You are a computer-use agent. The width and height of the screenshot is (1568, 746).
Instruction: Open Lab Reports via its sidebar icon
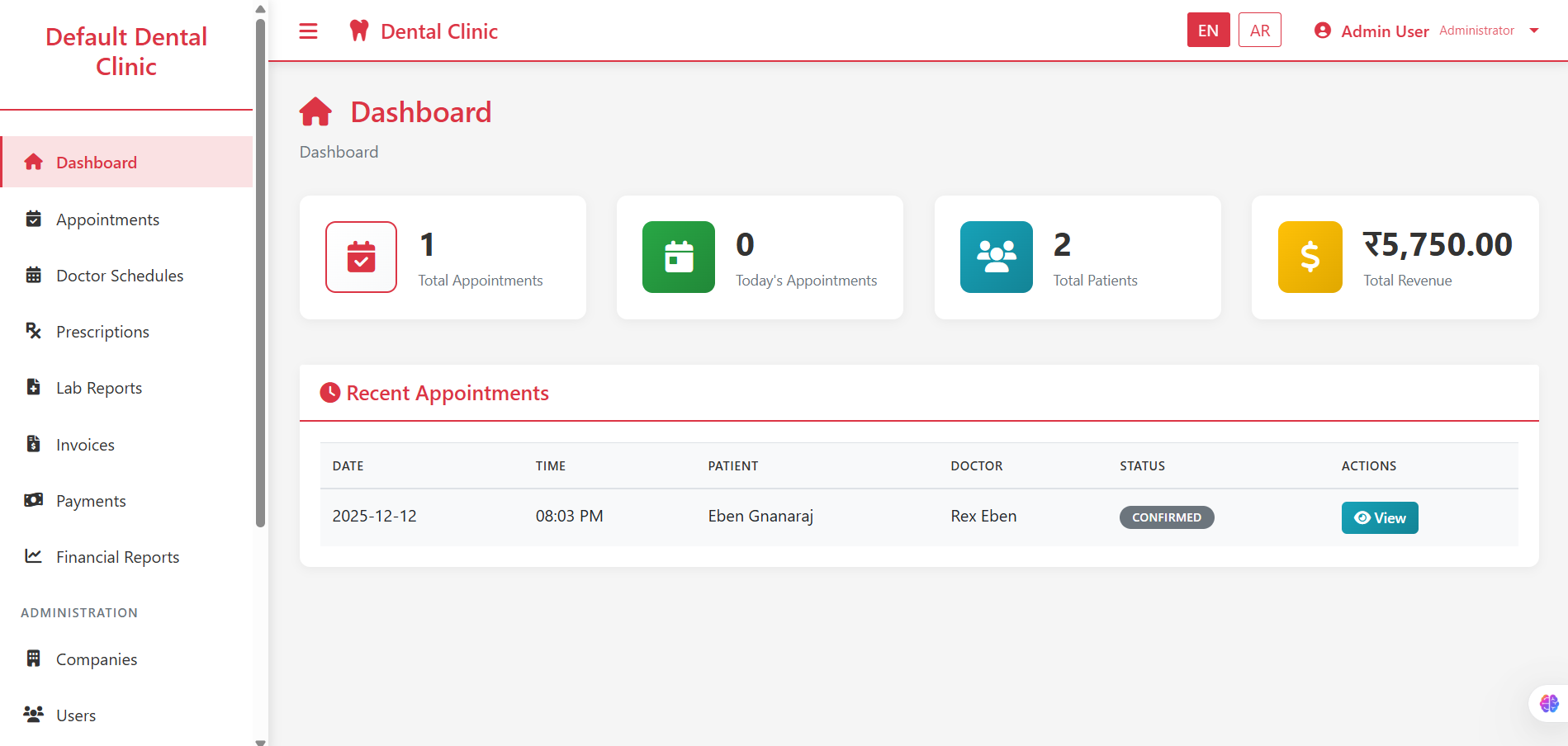coord(33,387)
